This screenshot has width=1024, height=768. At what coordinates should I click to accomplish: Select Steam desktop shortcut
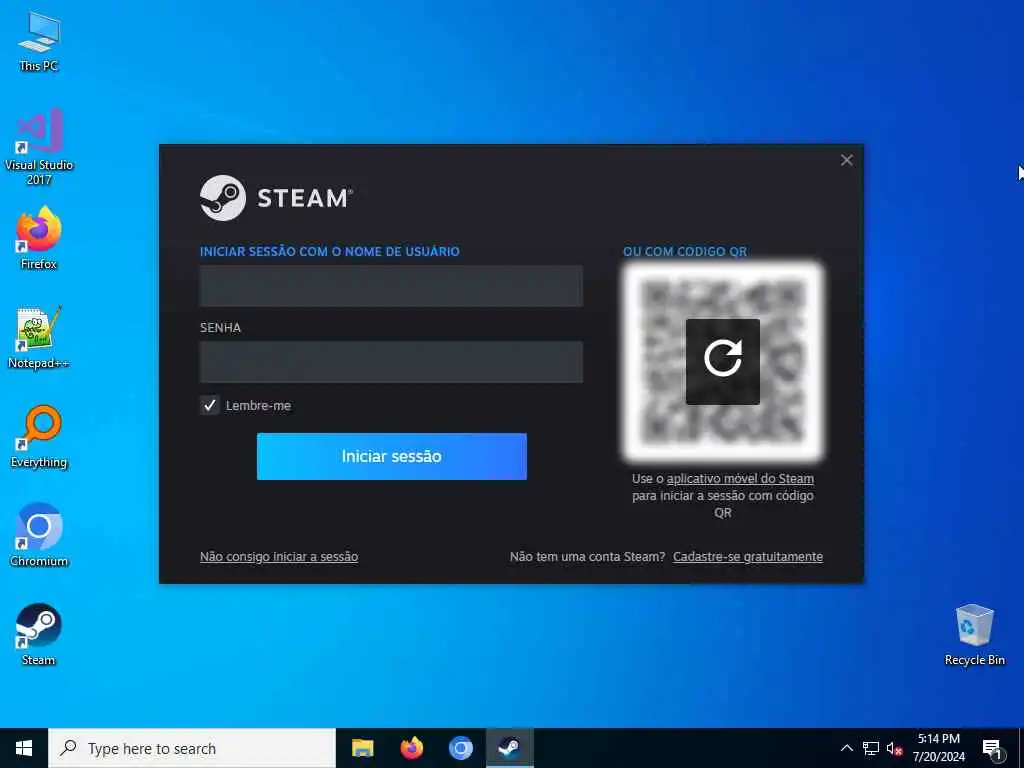(x=39, y=635)
